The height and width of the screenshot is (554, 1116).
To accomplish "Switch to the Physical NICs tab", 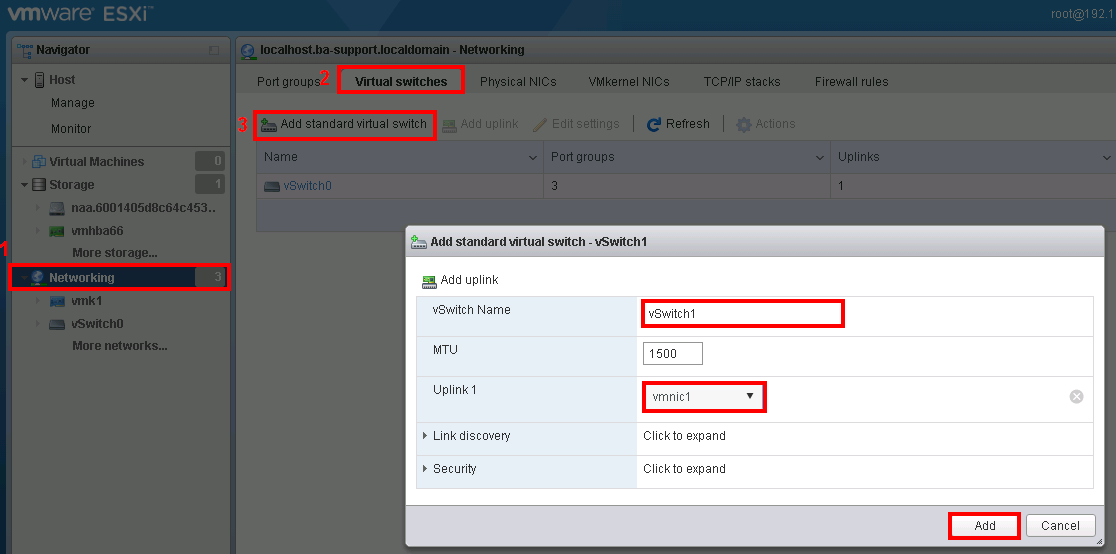I will coord(517,82).
